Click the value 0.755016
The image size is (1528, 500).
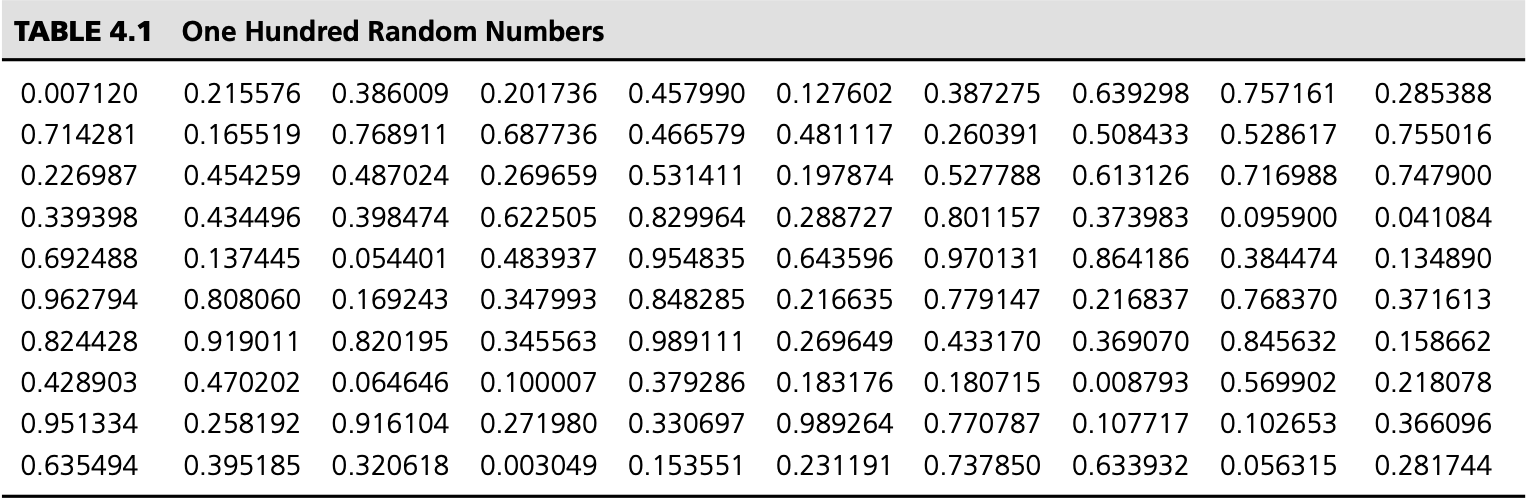pos(1433,136)
